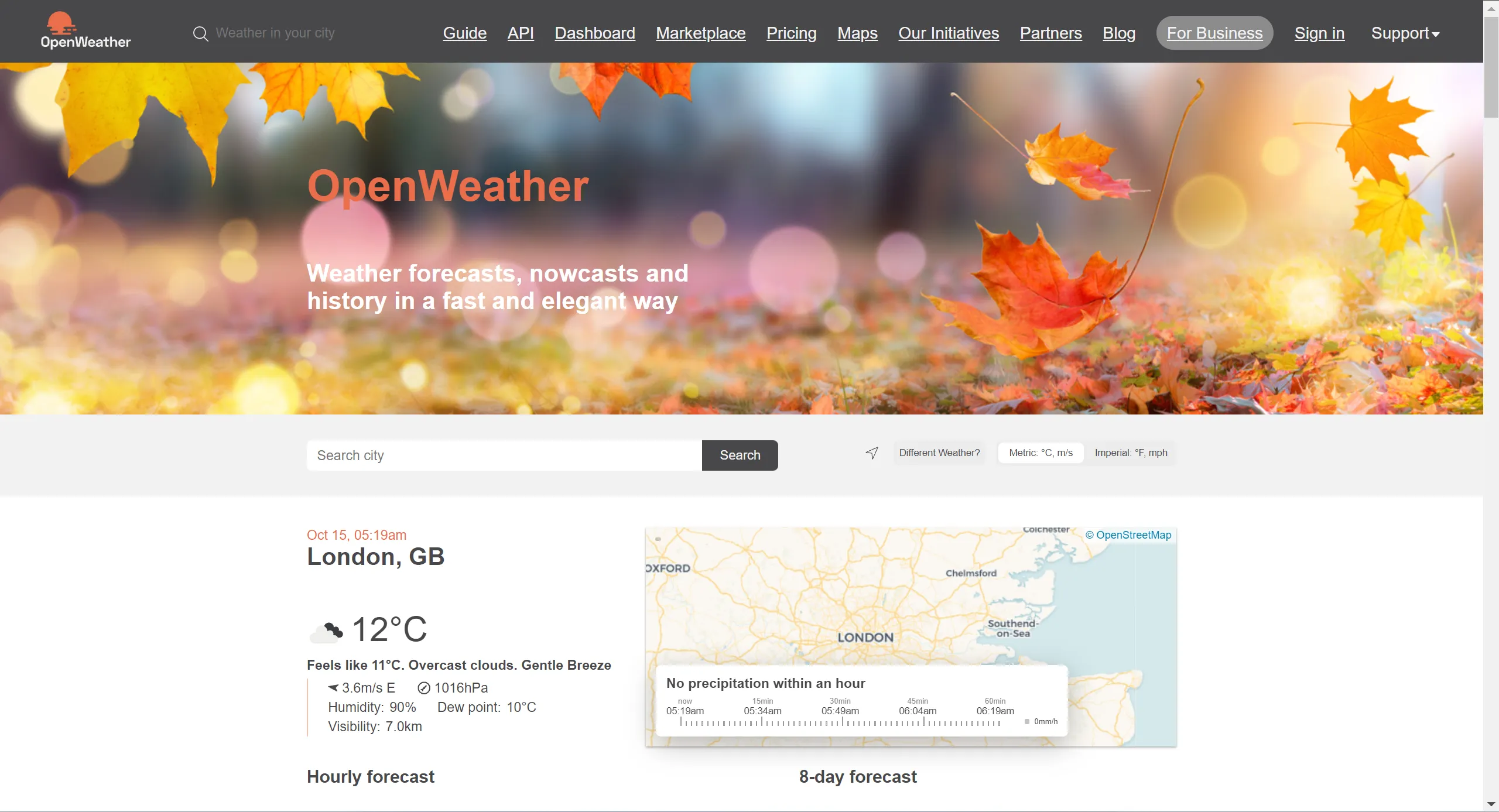
Task: Open the Pricing menu item
Action: pos(791,33)
